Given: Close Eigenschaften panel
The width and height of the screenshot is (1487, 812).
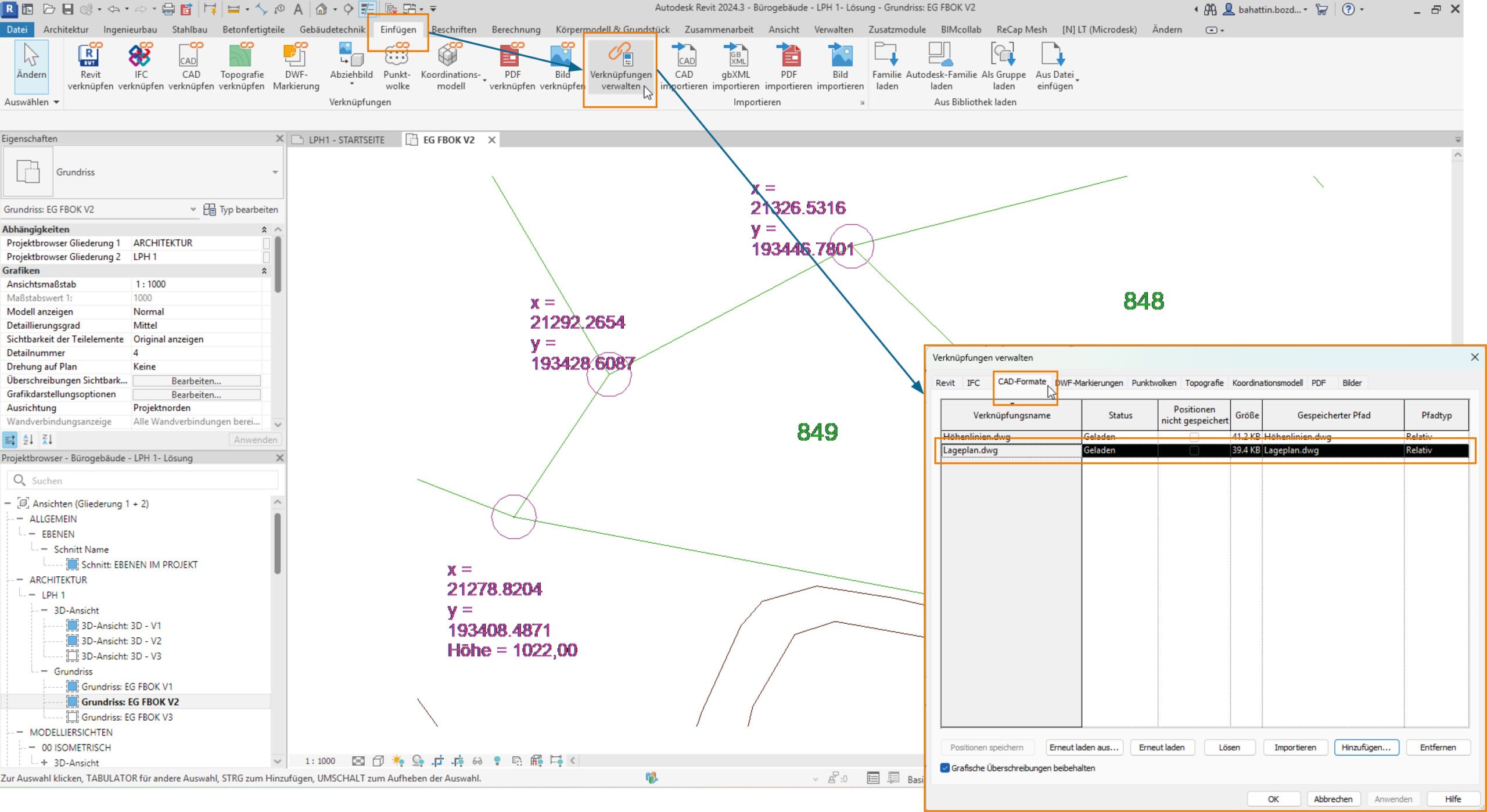Looking at the screenshot, I should pyautogui.click(x=279, y=138).
